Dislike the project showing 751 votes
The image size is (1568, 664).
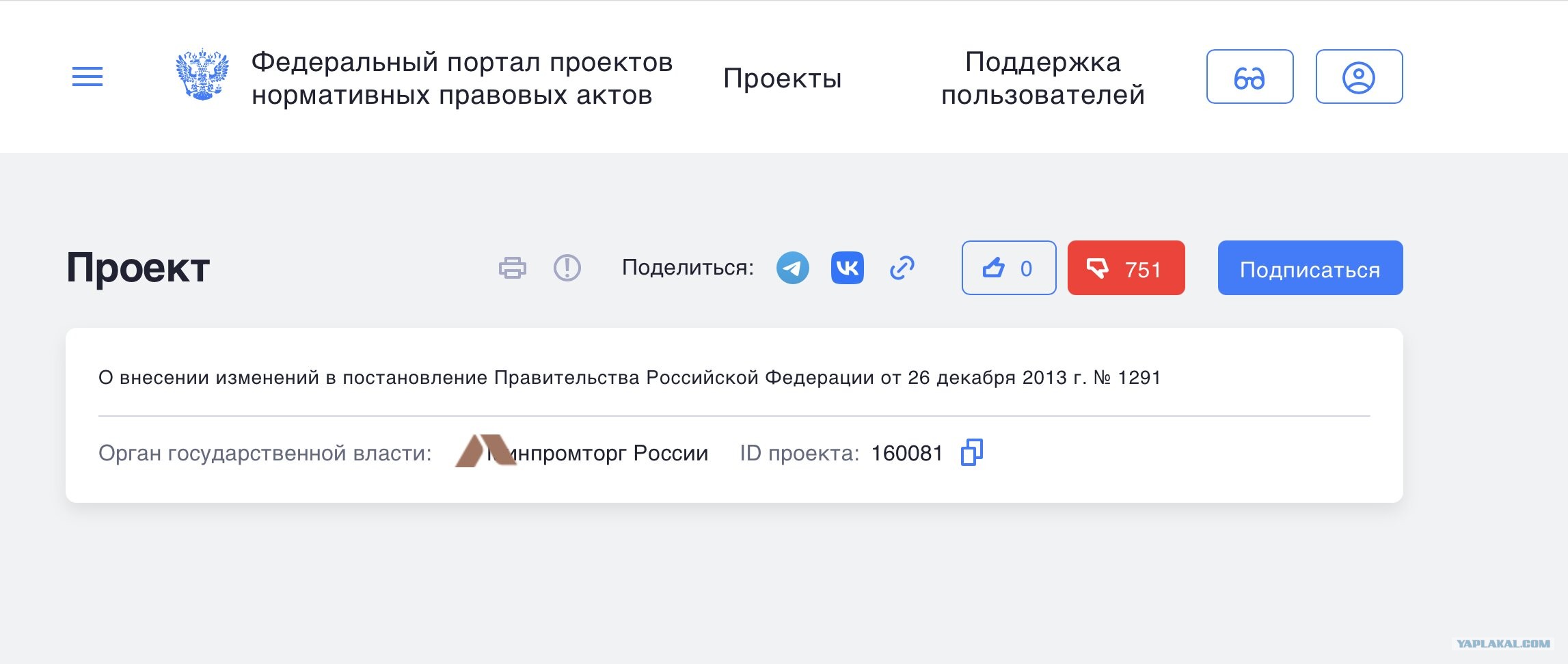point(1126,268)
